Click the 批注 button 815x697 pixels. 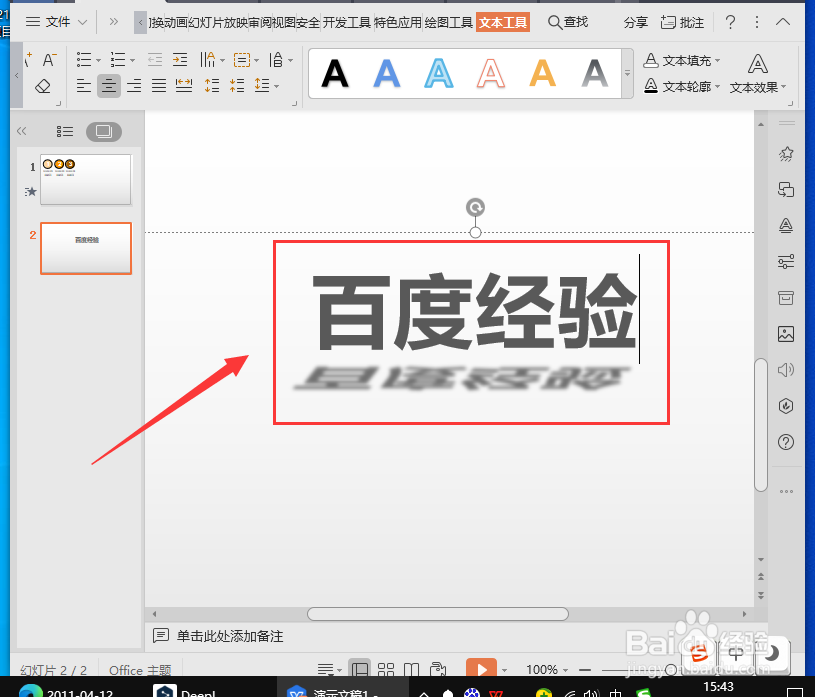(682, 22)
